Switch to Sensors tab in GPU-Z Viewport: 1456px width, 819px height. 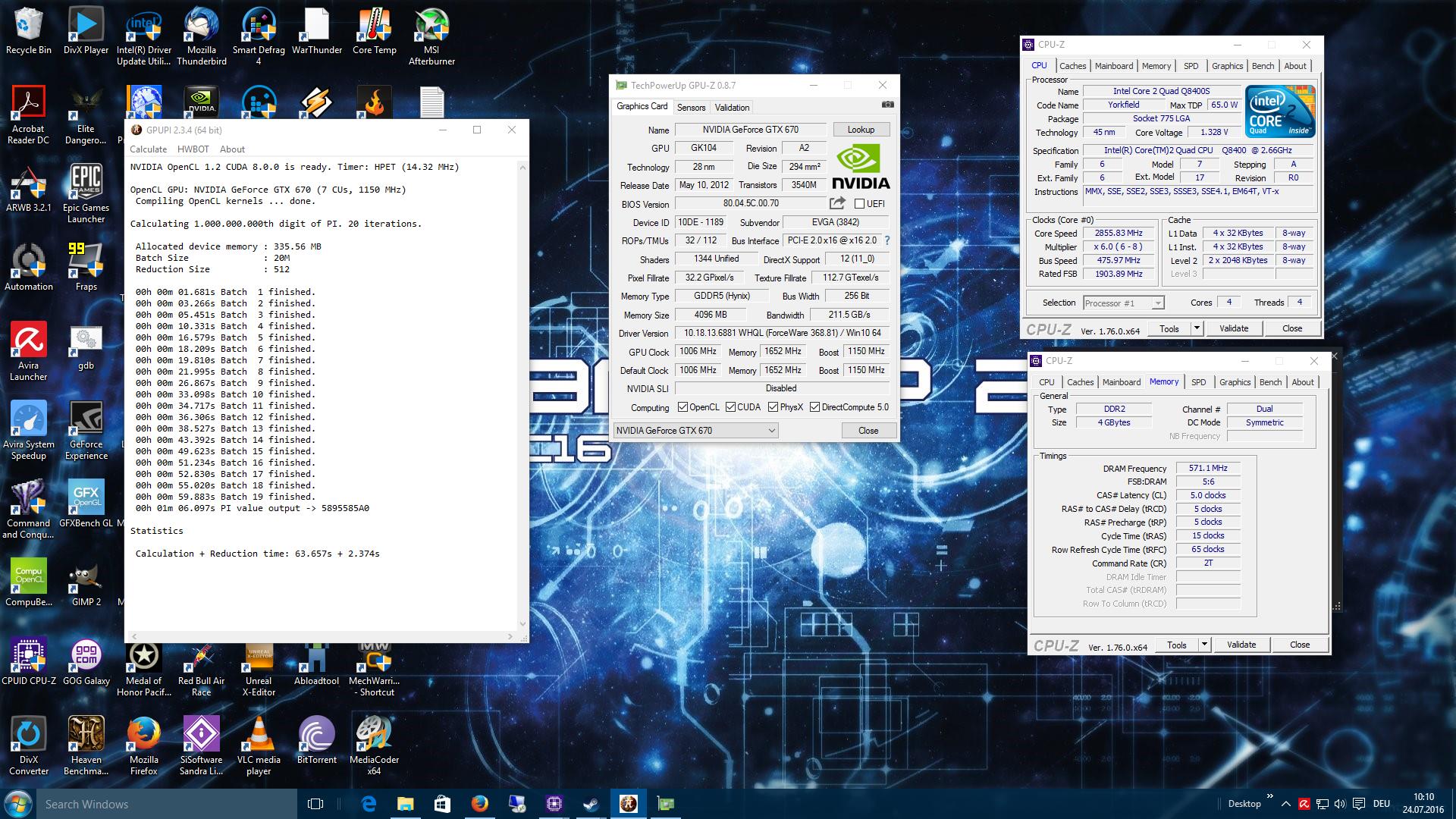pos(691,108)
